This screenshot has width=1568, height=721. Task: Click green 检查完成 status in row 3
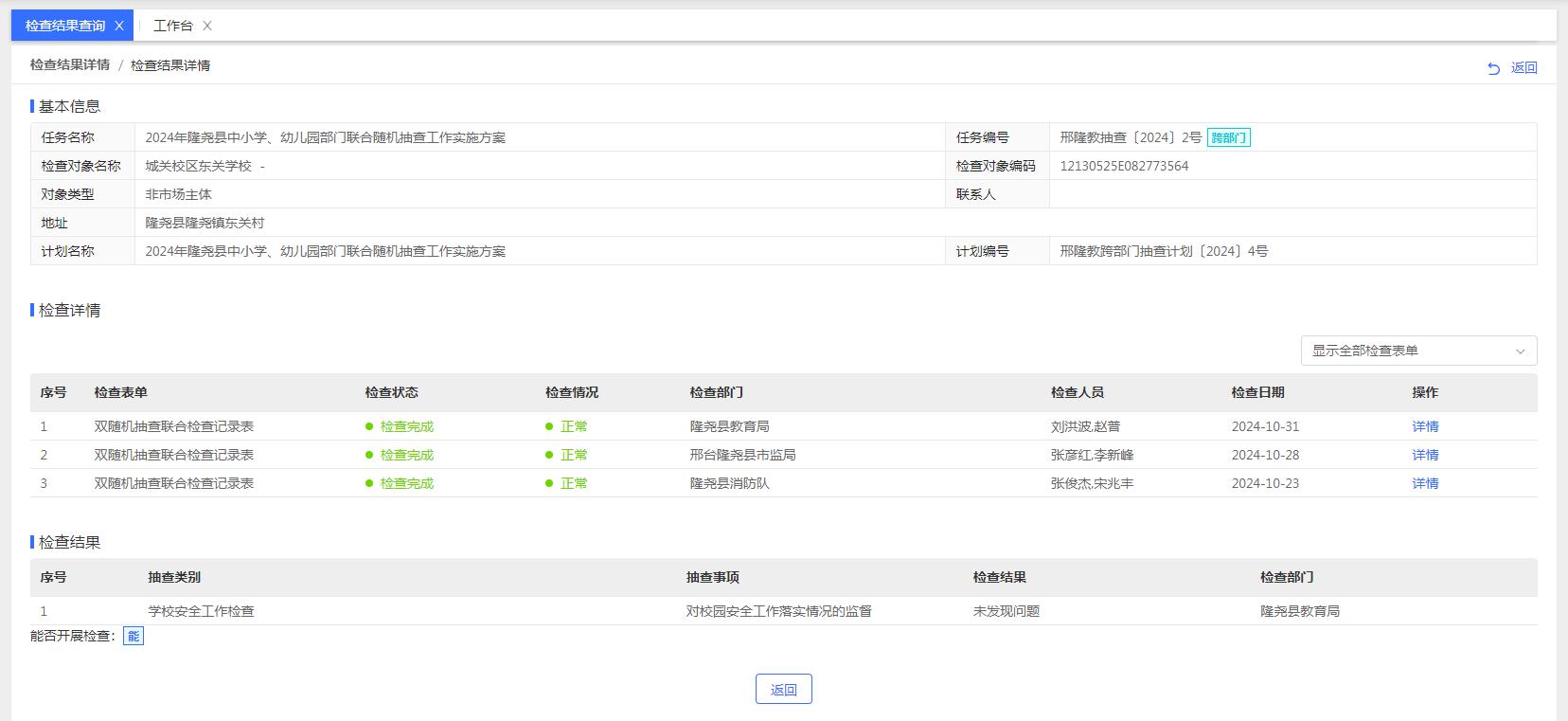coord(406,483)
